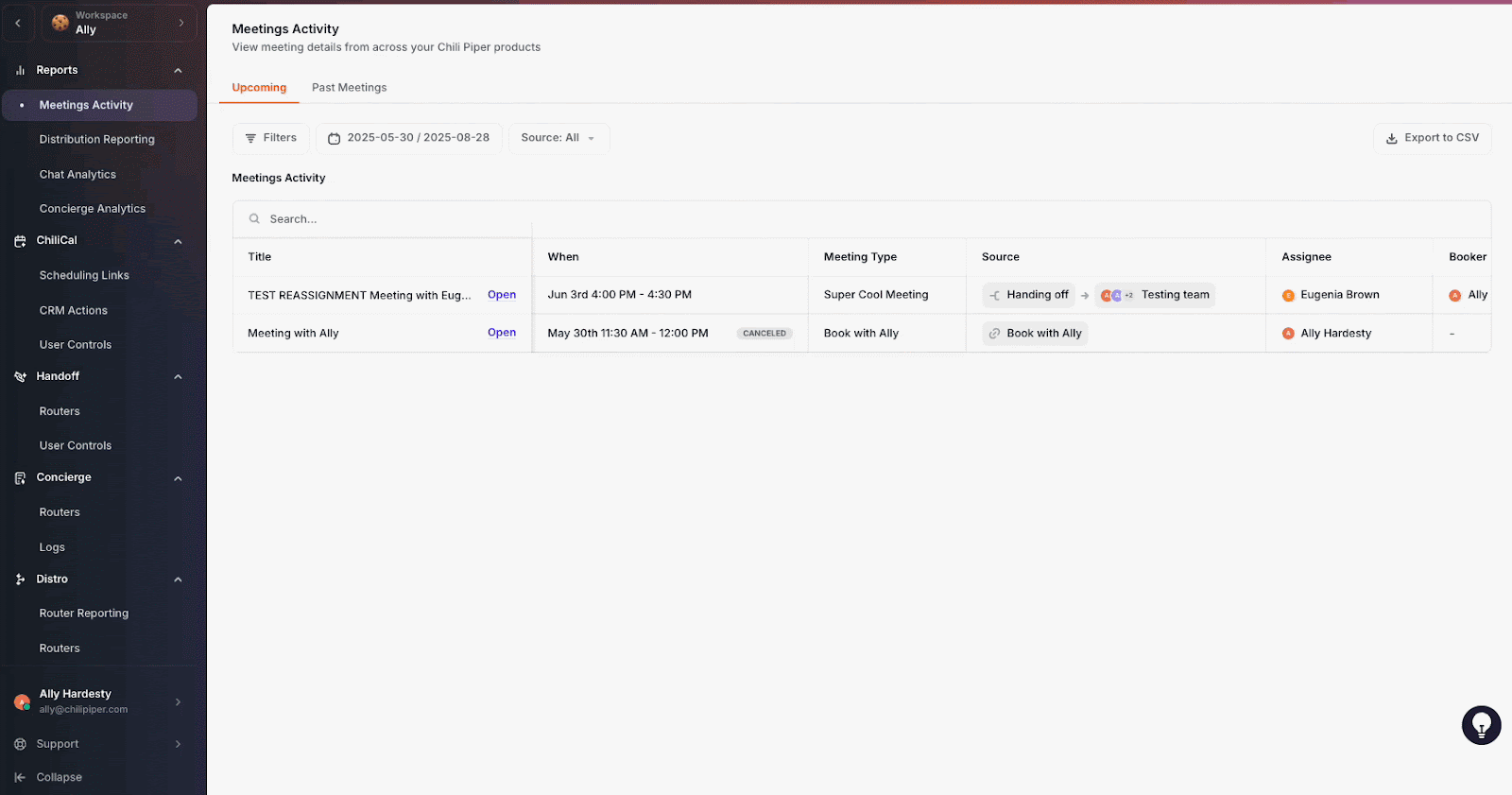1512x795 pixels.
Task: Click Ally Hardesty's assignee avatar in table
Action: click(1288, 334)
